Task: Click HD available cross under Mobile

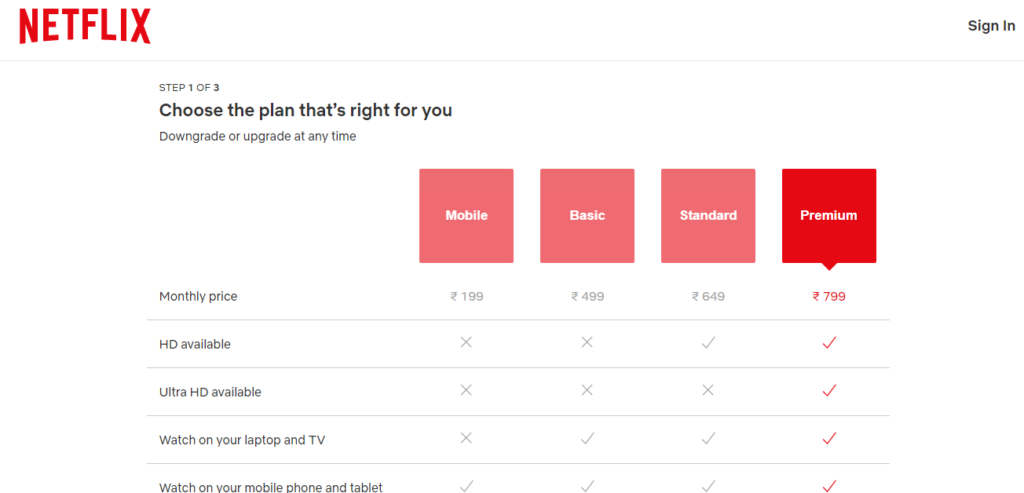Action: 466,342
